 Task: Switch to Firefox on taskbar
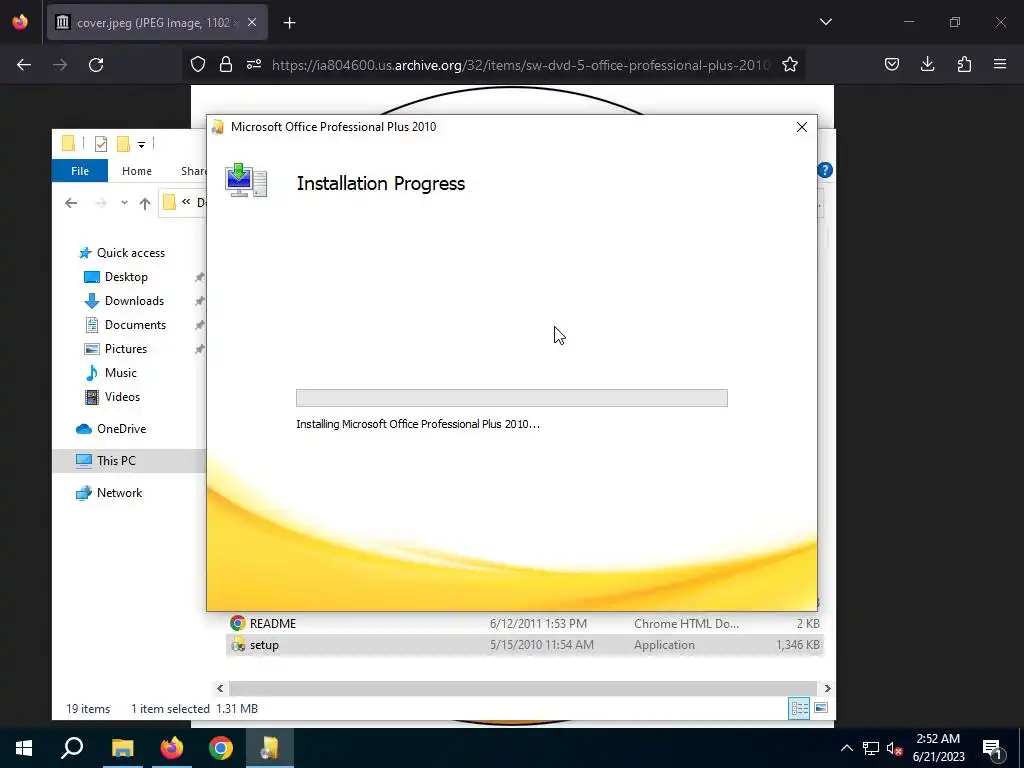tap(172, 748)
